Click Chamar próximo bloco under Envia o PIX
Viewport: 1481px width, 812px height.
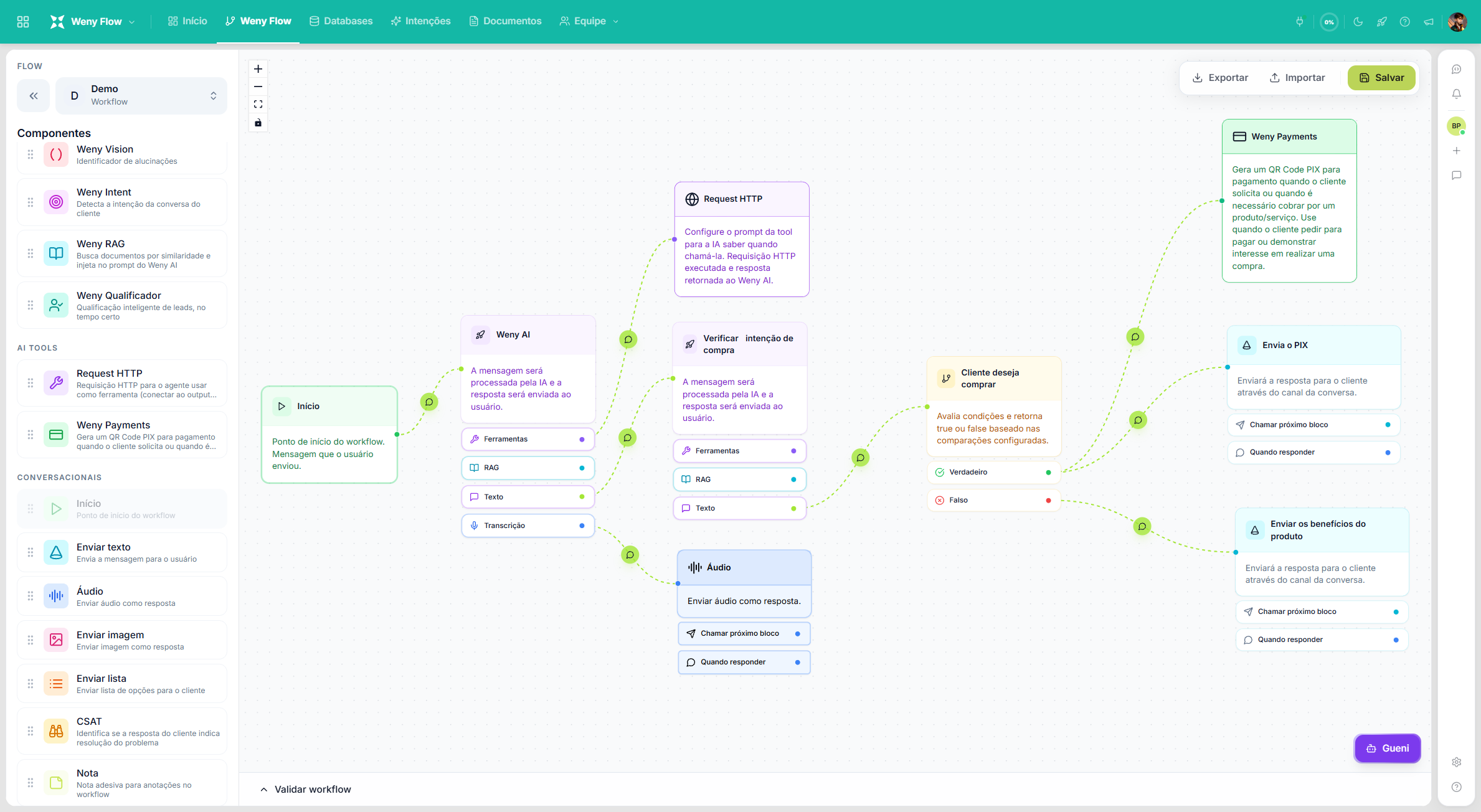point(1314,425)
